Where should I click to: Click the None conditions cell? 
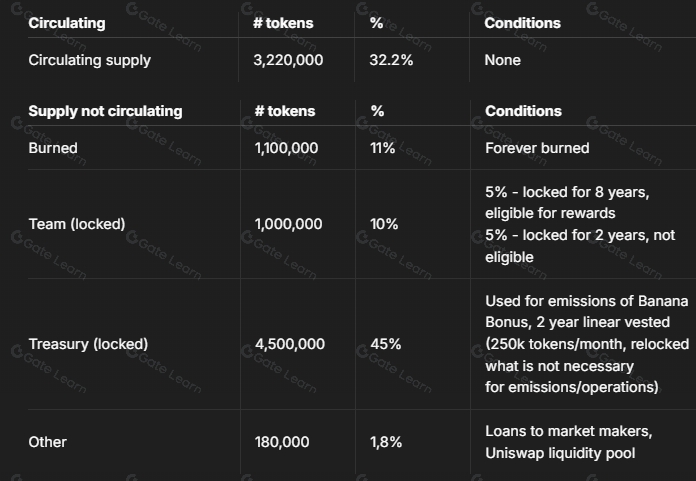tap(502, 60)
